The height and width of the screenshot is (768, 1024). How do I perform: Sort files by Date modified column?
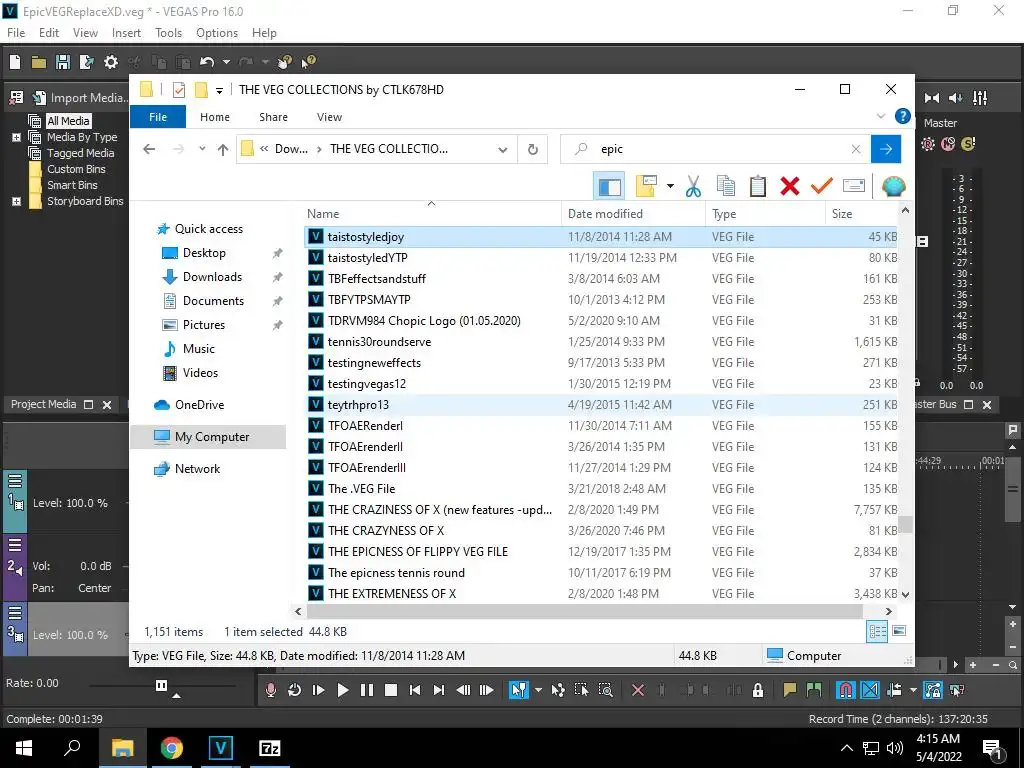pos(633,214)
